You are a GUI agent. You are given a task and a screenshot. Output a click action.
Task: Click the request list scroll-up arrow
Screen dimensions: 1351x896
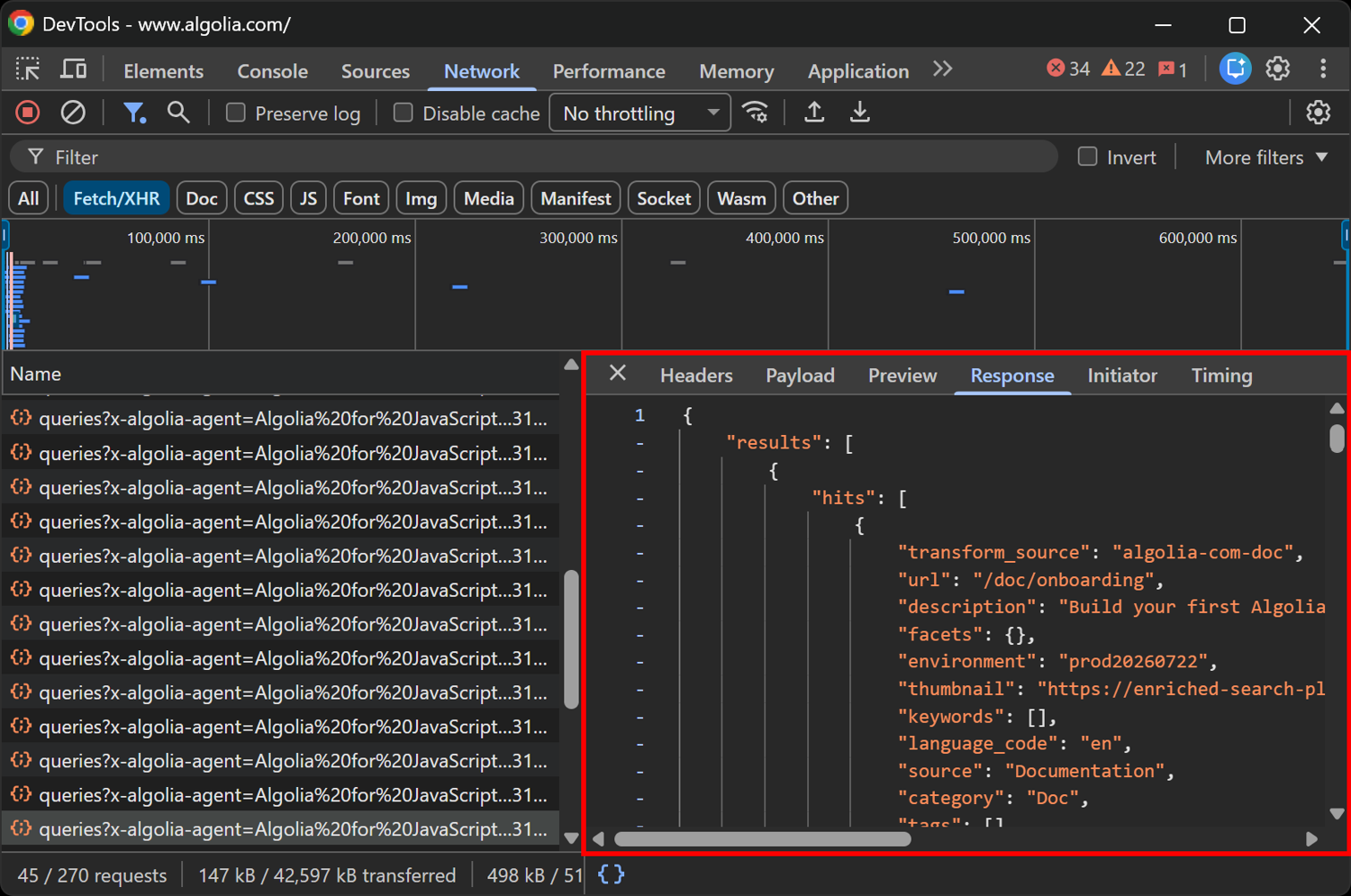coord(571,365)
